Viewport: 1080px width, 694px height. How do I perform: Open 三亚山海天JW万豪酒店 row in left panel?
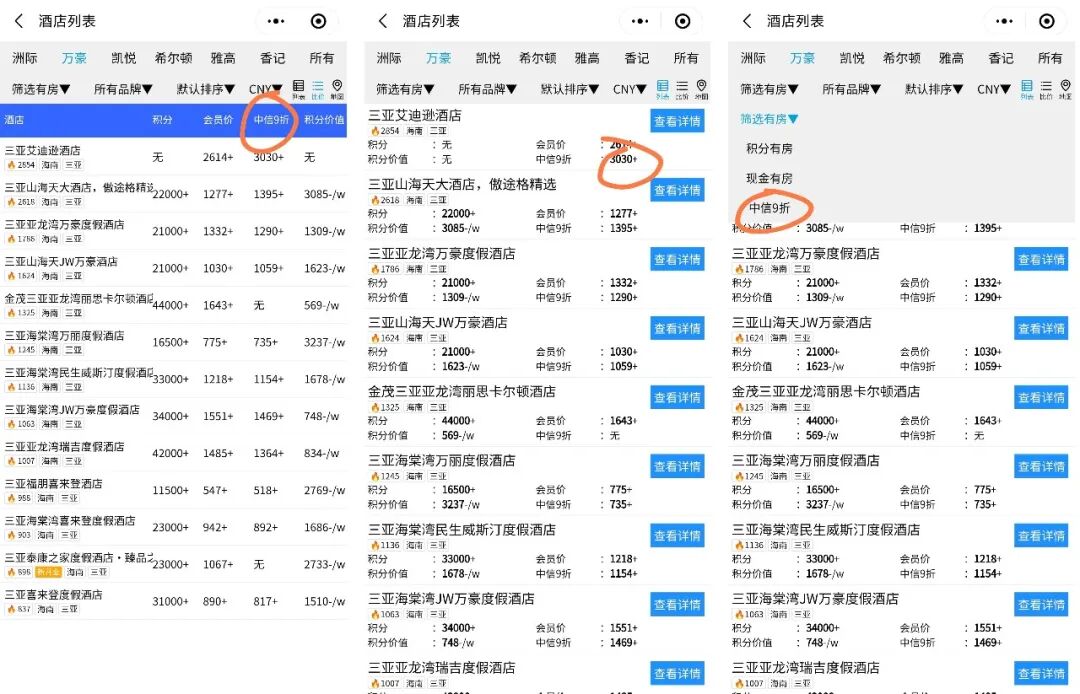click(x=174, y=268)
